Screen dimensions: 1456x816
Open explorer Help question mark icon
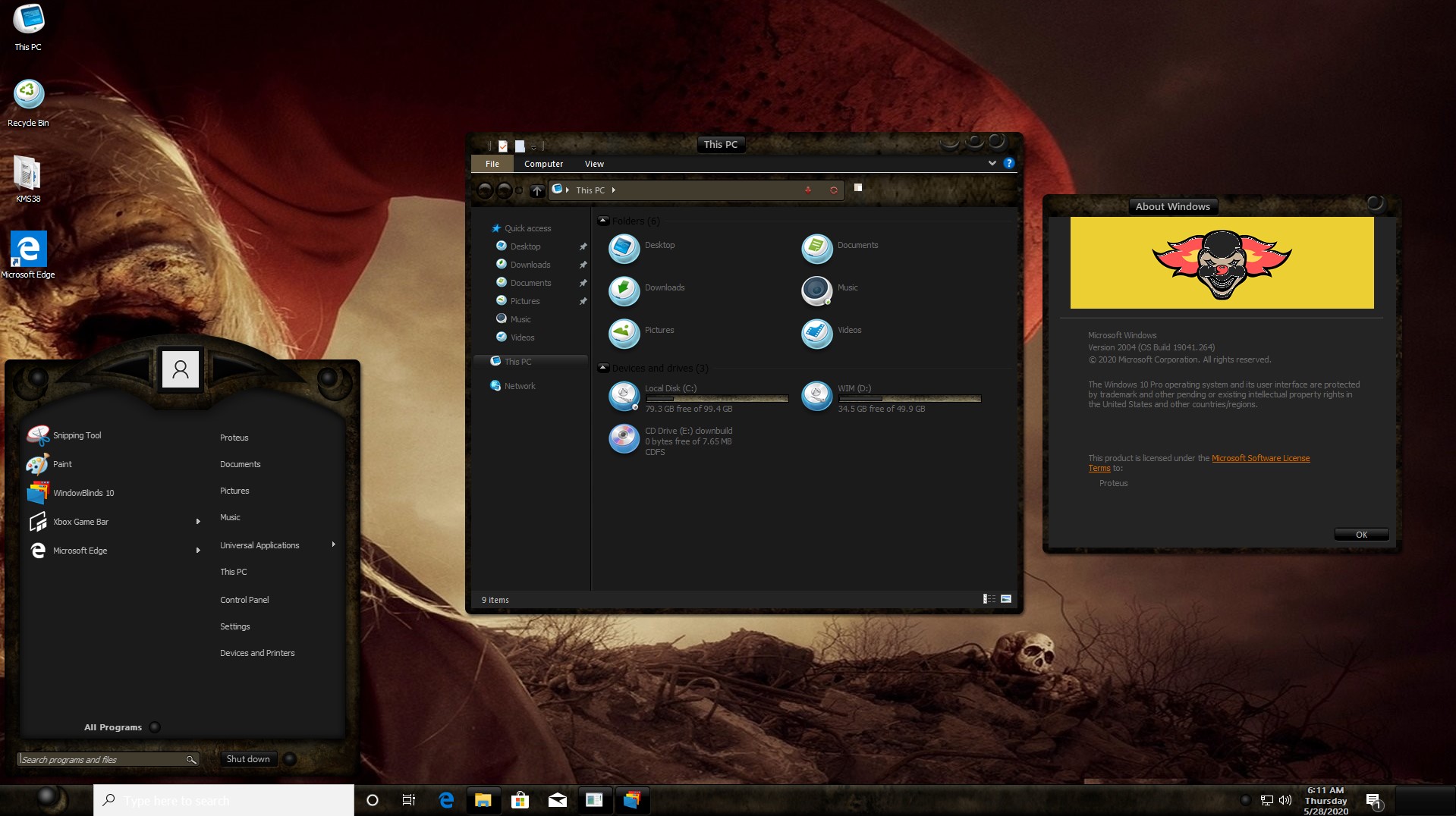click(1008, 163)
